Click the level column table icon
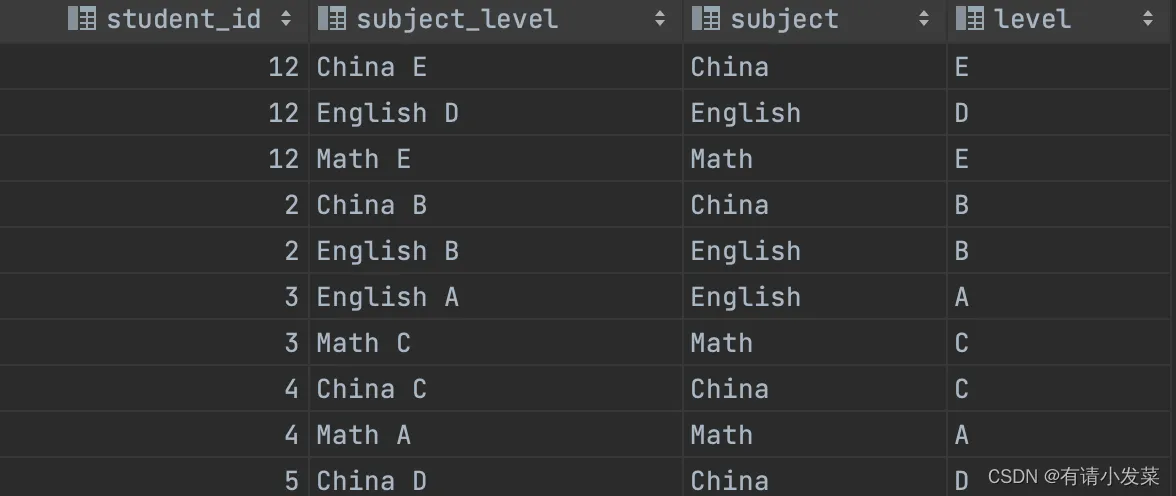Image resolution: width=1176 pixels, height=496 pixels. tap(970, 18)
